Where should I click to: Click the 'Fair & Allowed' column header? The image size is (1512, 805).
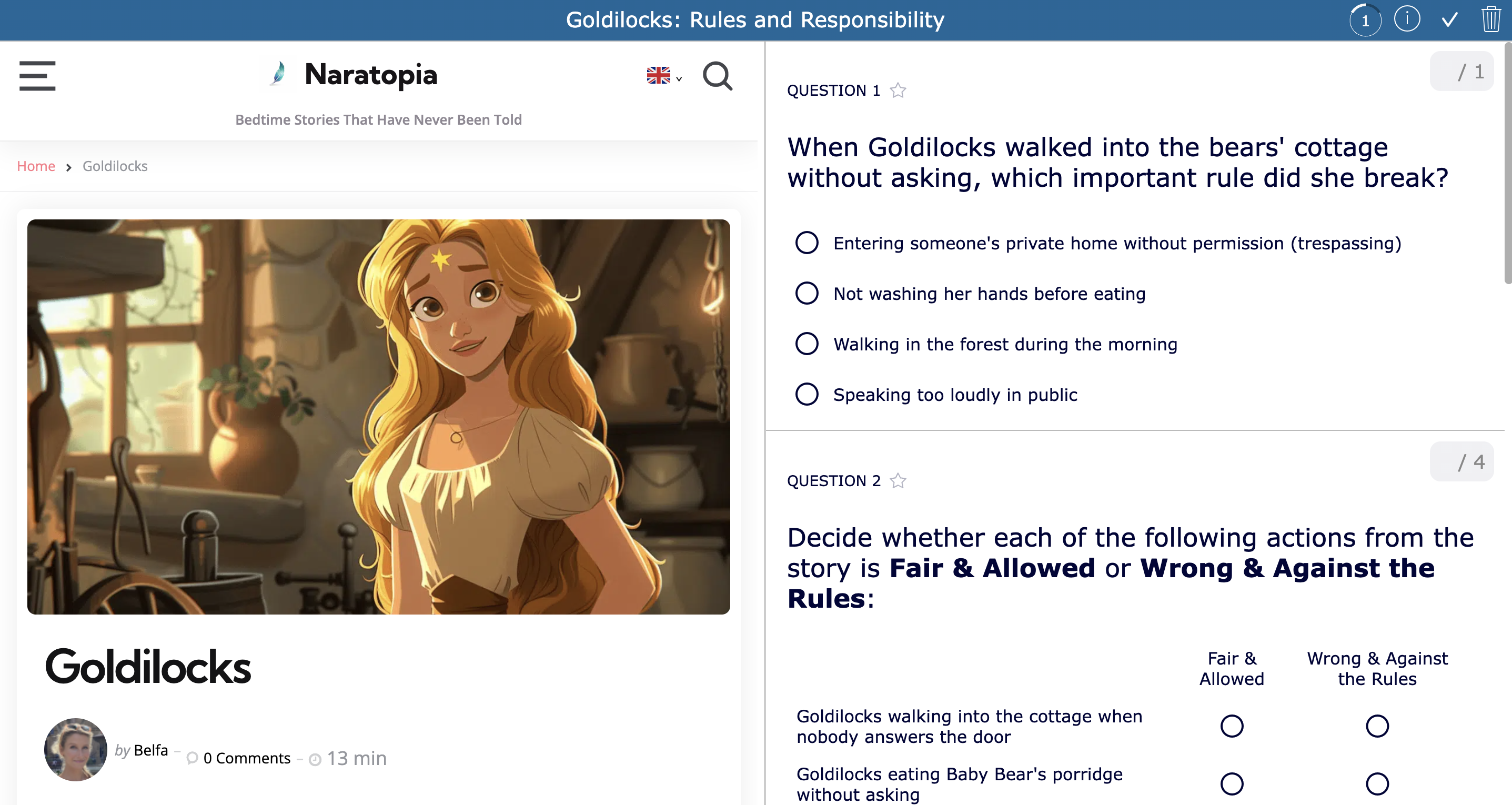click(1232, 669)
